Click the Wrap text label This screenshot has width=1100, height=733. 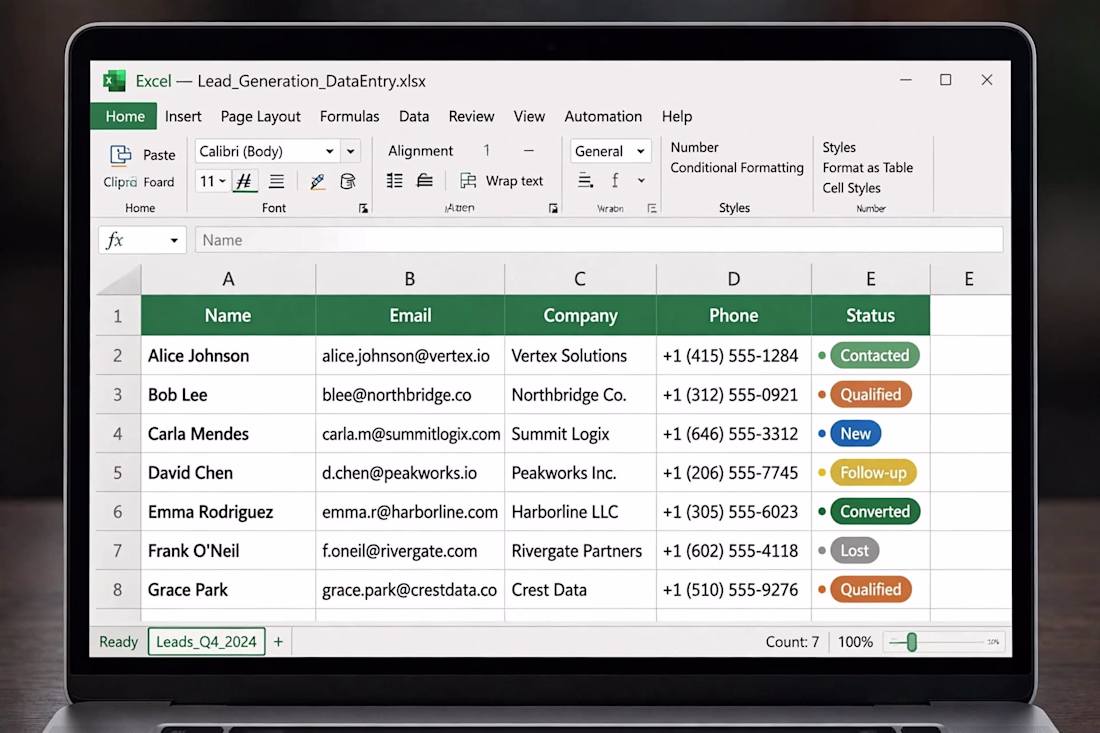pos(514,181)
